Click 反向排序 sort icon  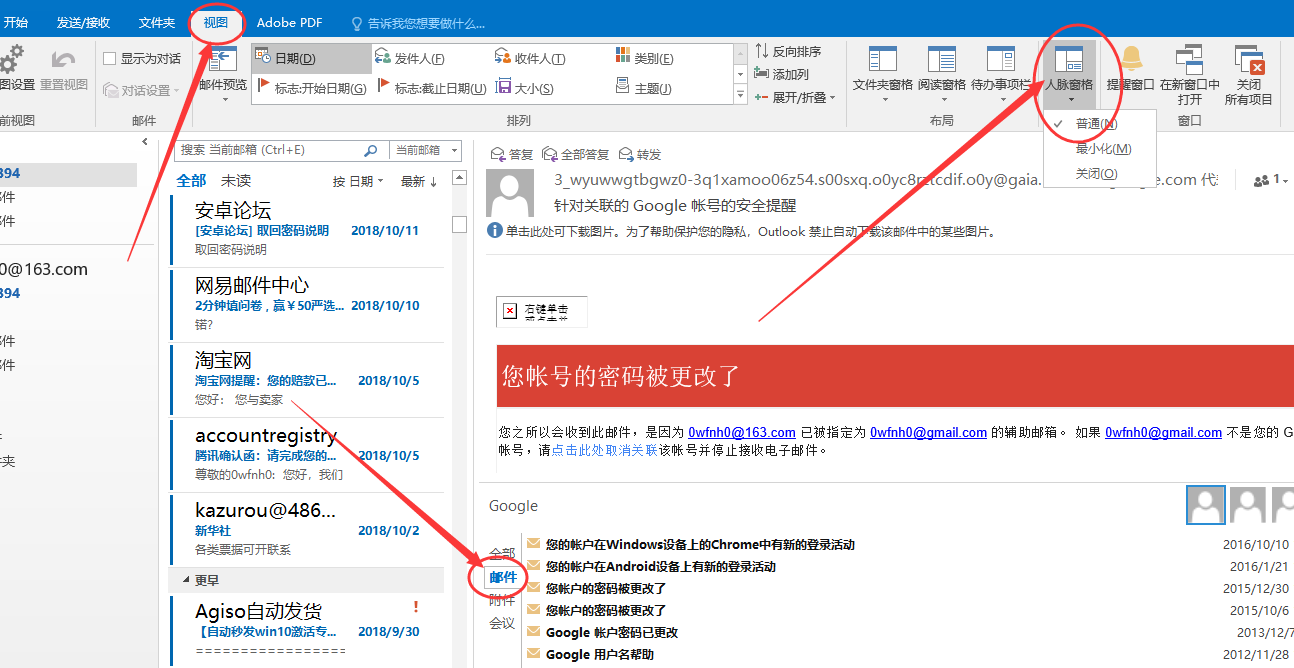[762, 51]
